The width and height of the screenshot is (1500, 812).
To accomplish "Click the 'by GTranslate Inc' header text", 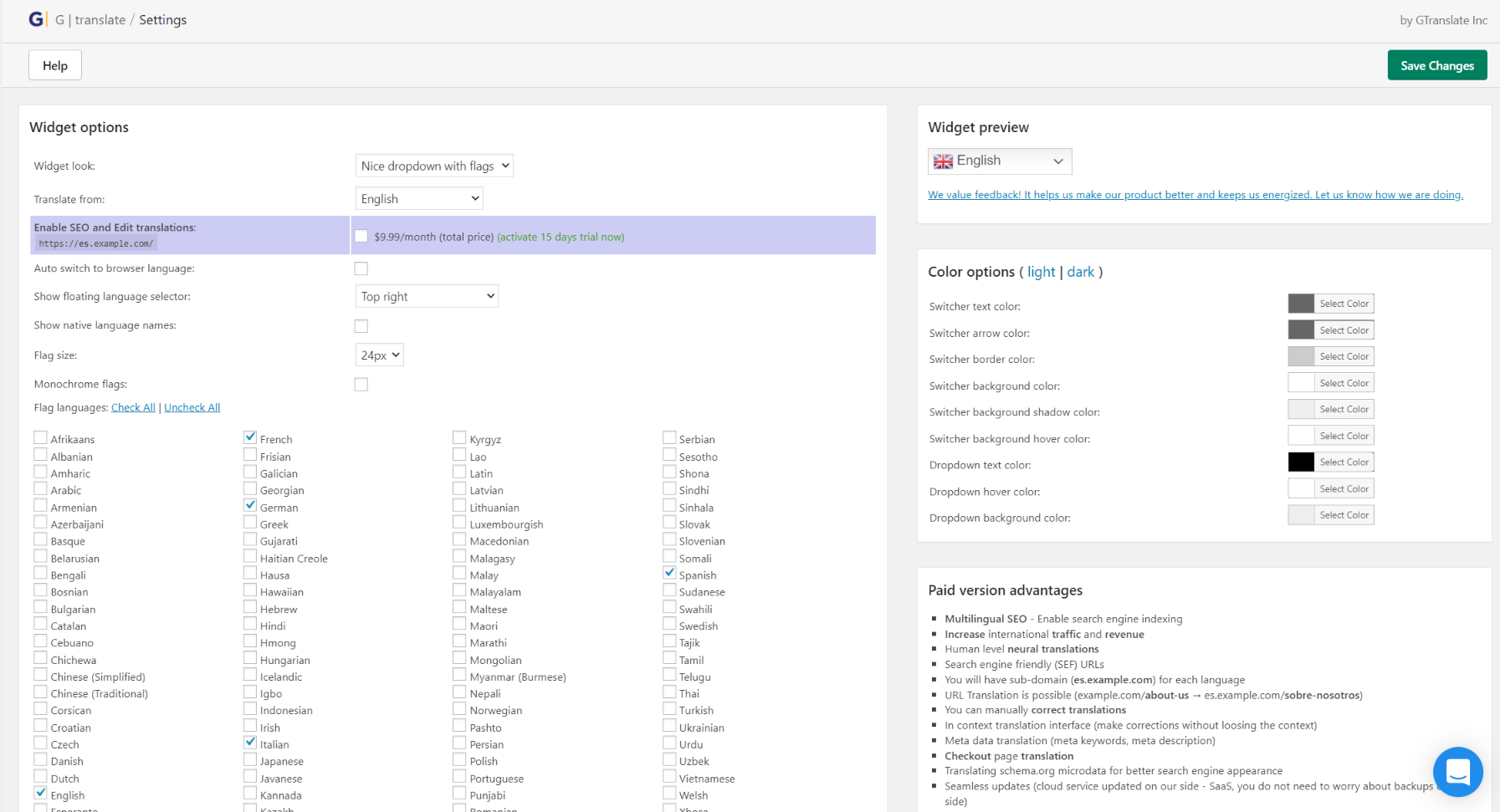I will 1443,20.
